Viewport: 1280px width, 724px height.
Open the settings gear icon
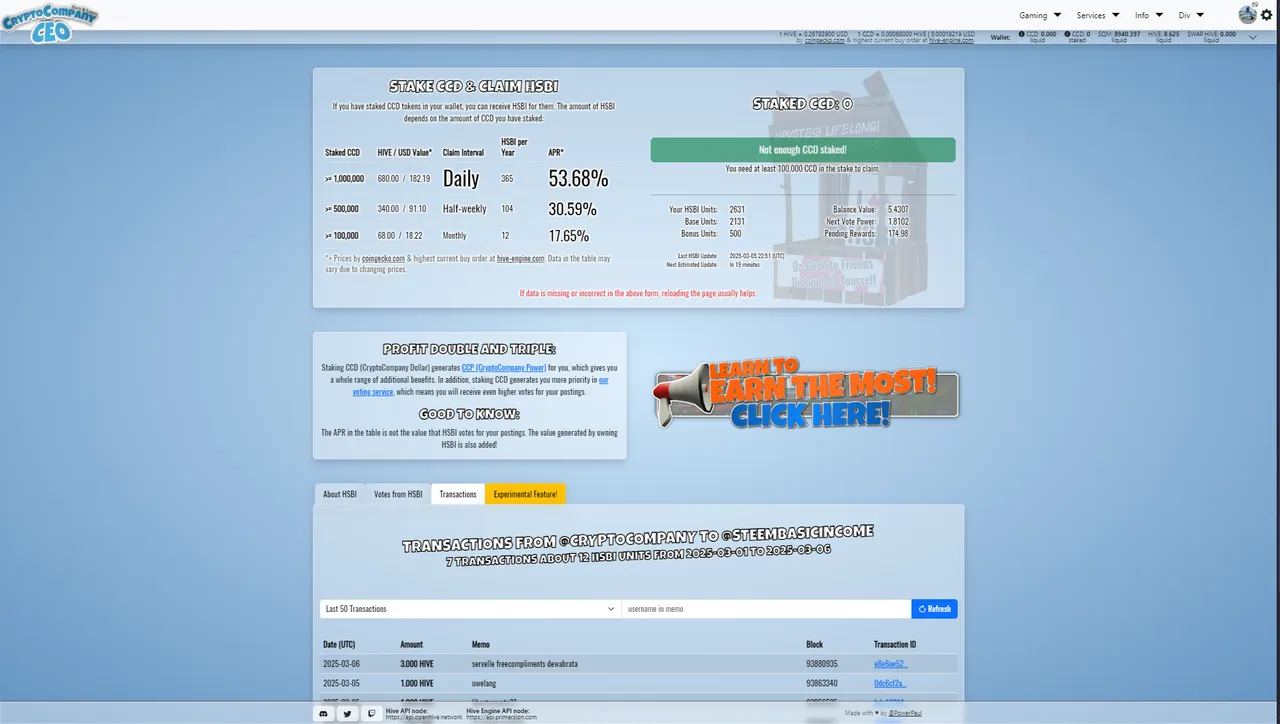pyautogui.click(x=1266, y=15)
